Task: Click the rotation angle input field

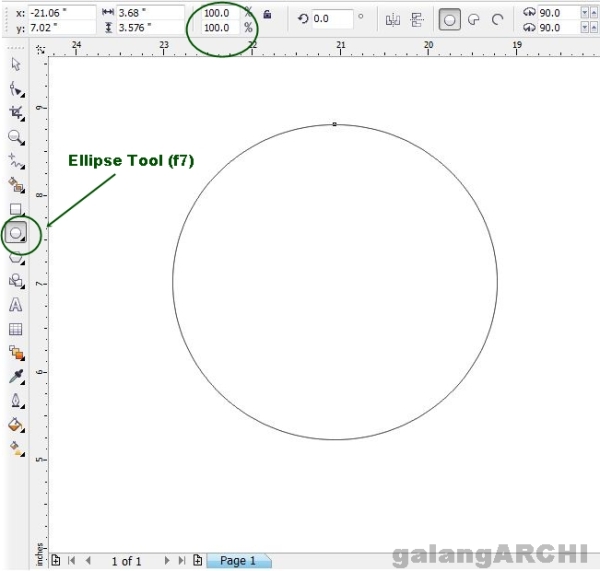Action: [333, 19]
